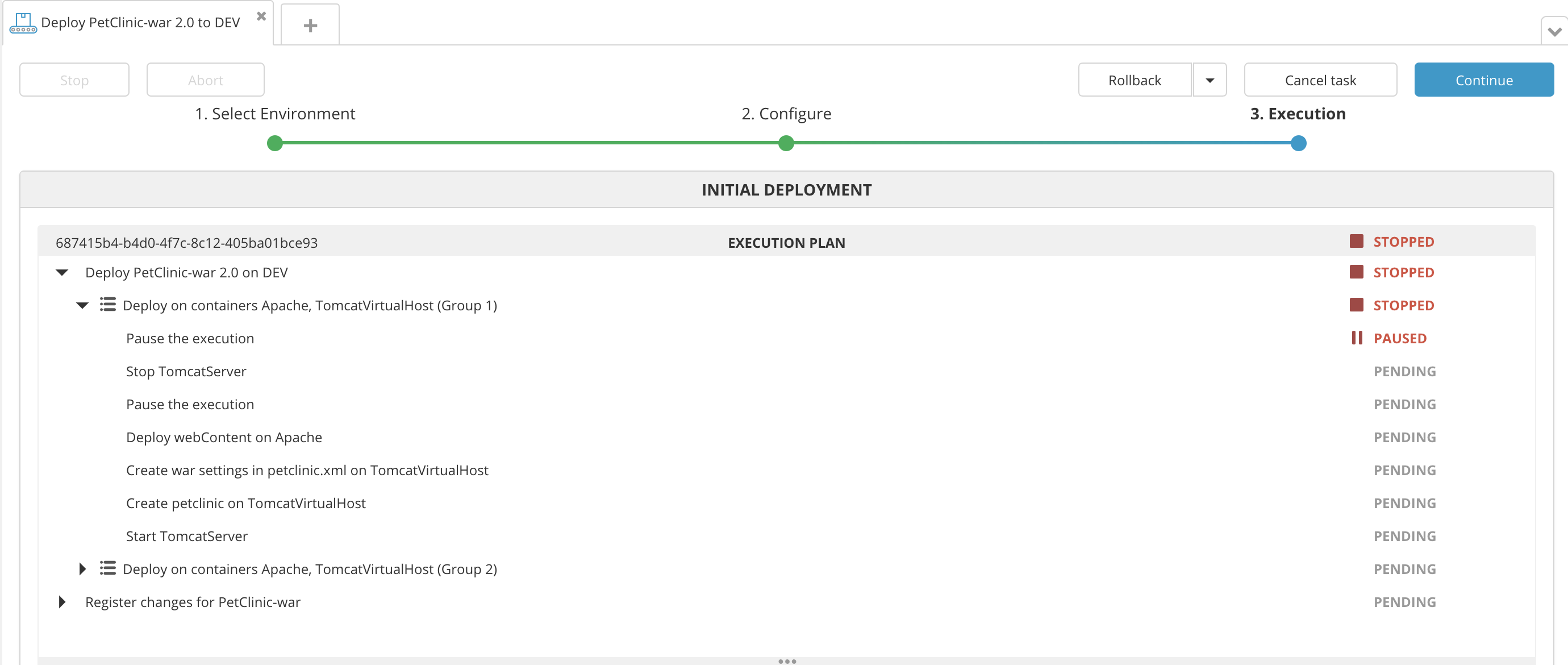Click the Cancel task button
The width and height of the screenshot is (1568, 665).
(1320, 79)
